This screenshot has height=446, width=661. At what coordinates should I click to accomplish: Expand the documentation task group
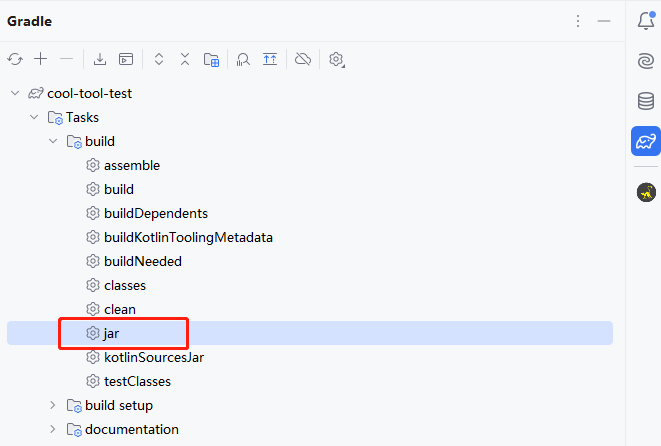53,429
